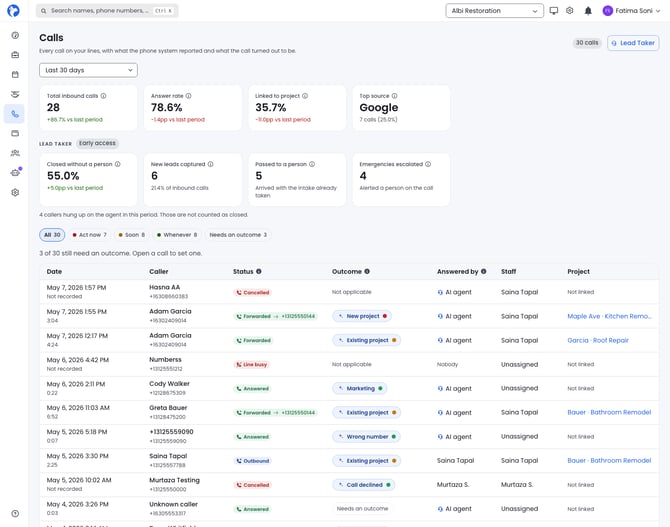Open the people contacts icon in sidebar
This screenshot has width=670, height=527.
(x=15, y=153)
